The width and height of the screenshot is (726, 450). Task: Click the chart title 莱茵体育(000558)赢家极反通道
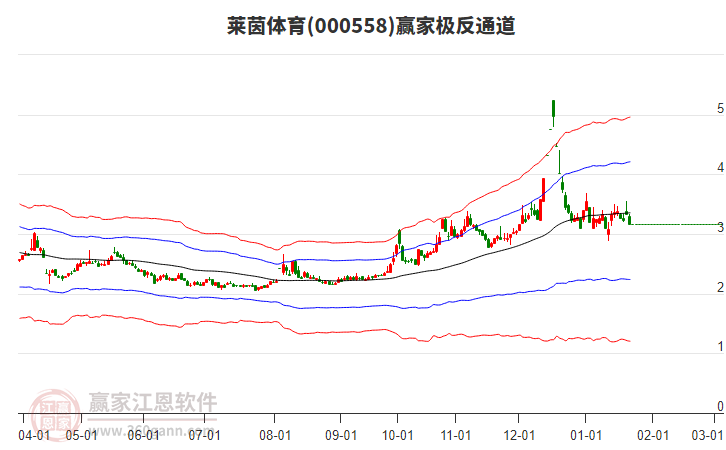coord(371,26)
